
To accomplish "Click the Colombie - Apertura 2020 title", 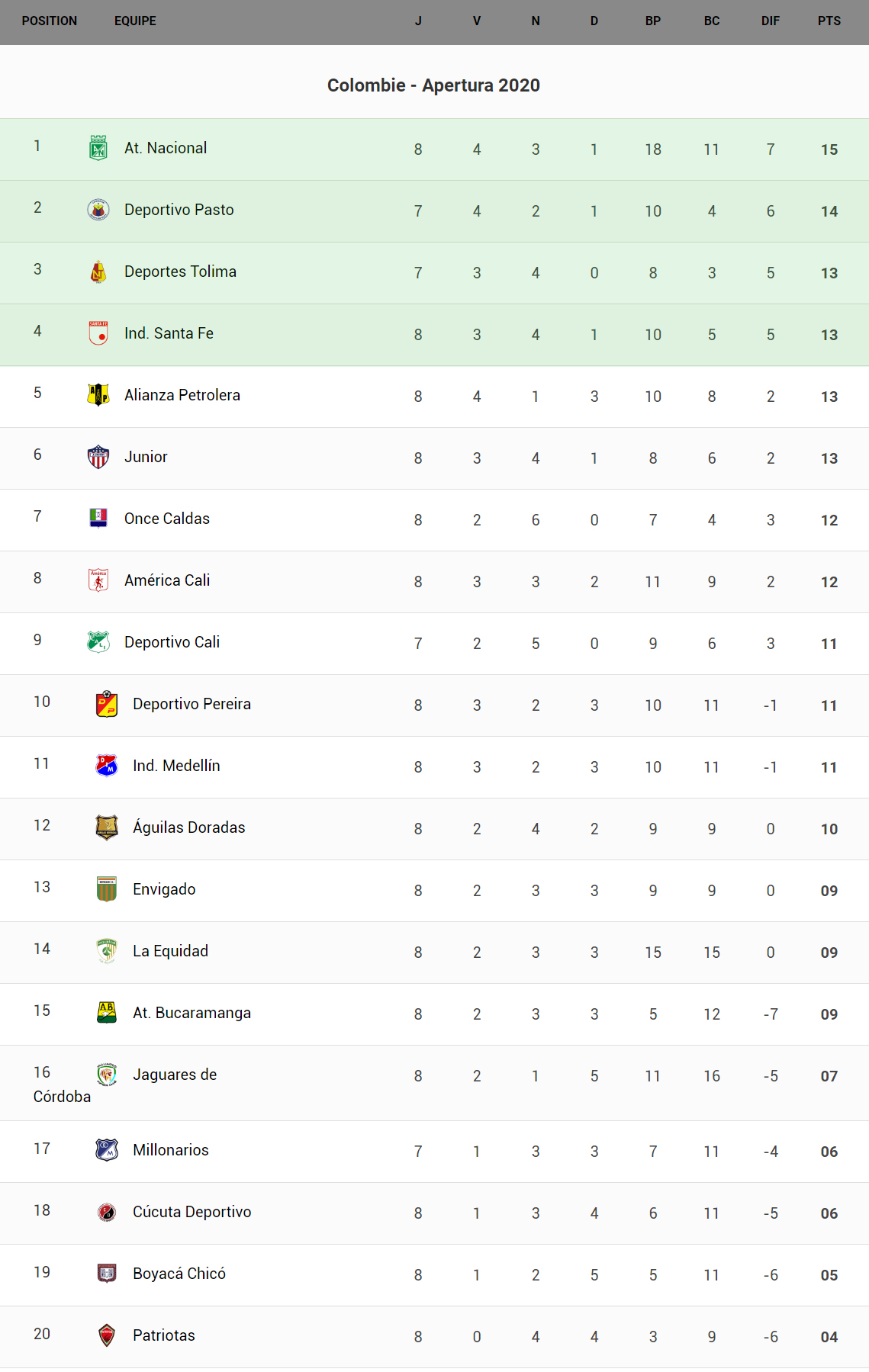I will coord(433,85).
